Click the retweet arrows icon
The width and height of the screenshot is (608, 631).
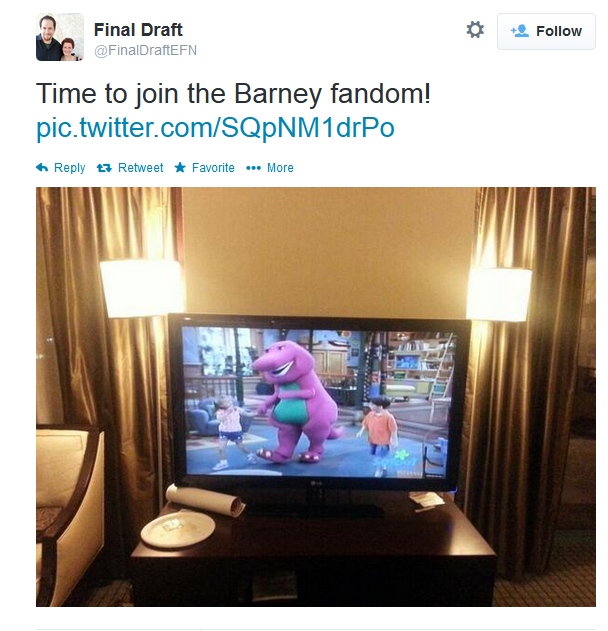(104, 168)
